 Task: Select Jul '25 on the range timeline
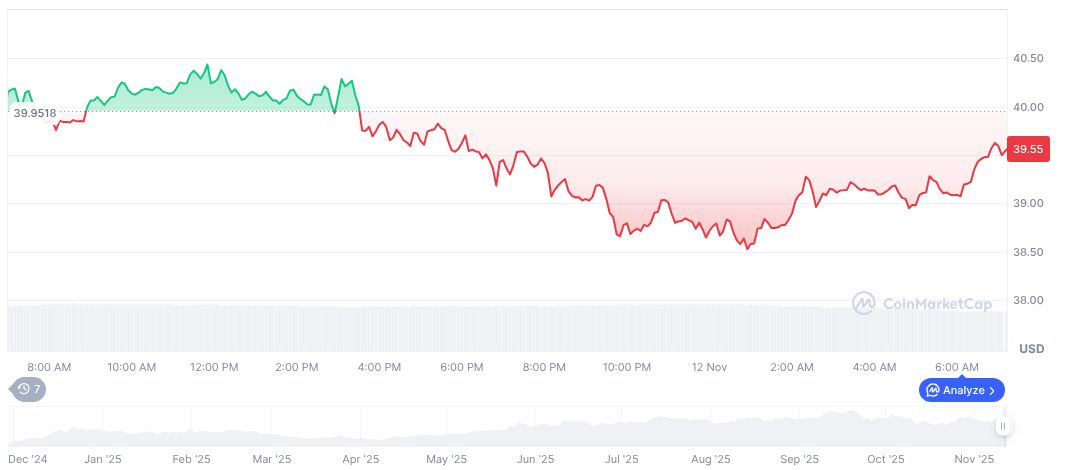[x=621, y=460]
